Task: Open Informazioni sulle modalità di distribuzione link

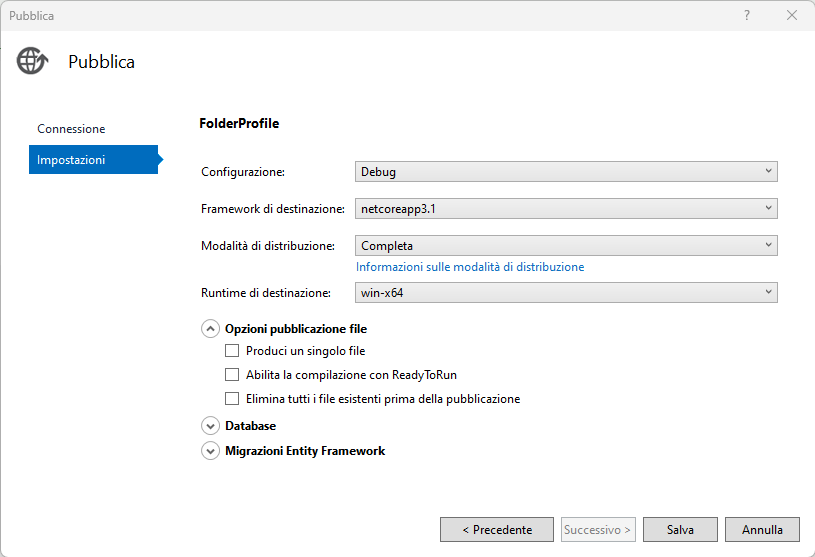Action: [470, 267]
